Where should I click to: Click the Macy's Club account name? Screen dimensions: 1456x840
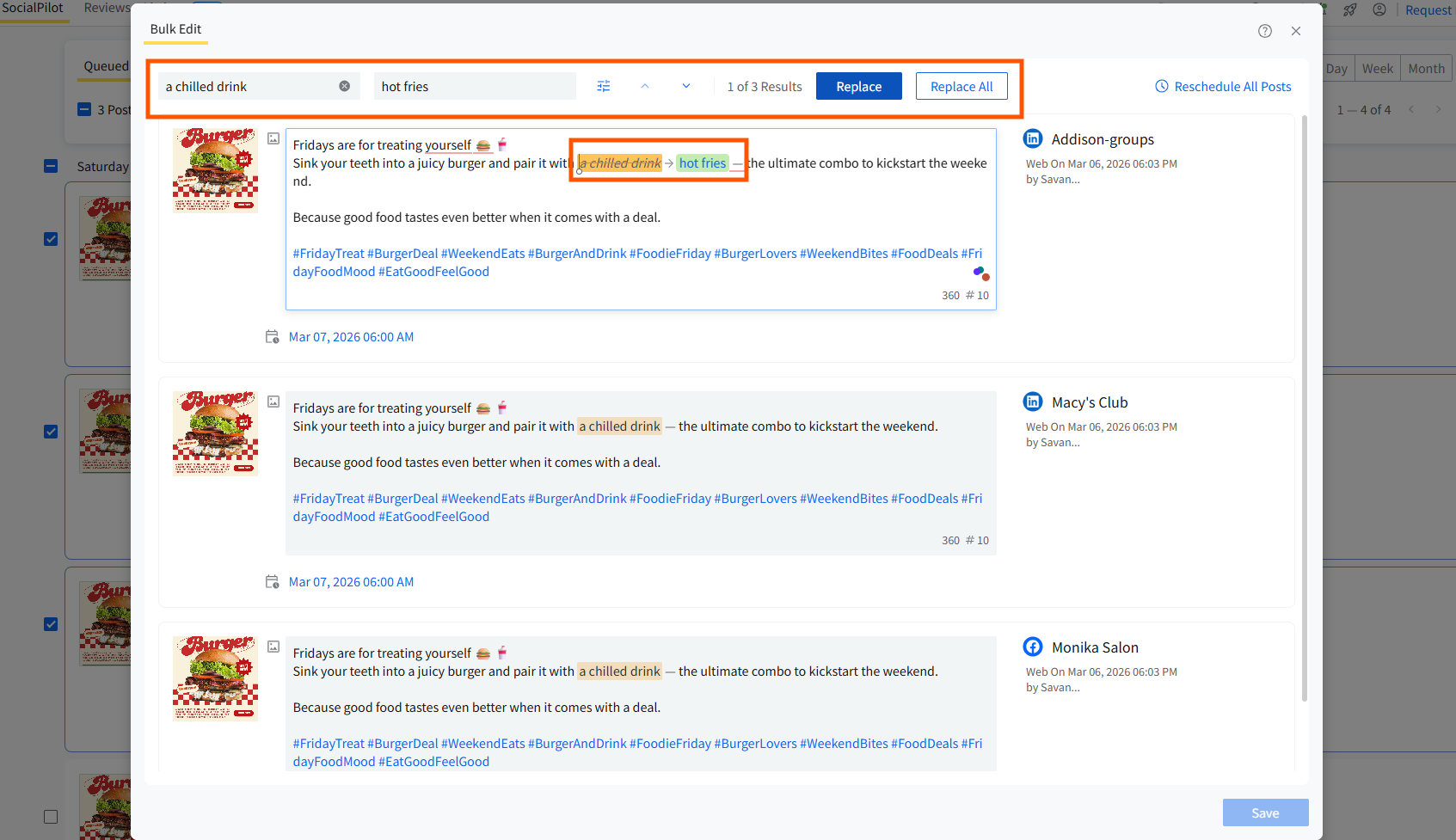pos(1090,402)
